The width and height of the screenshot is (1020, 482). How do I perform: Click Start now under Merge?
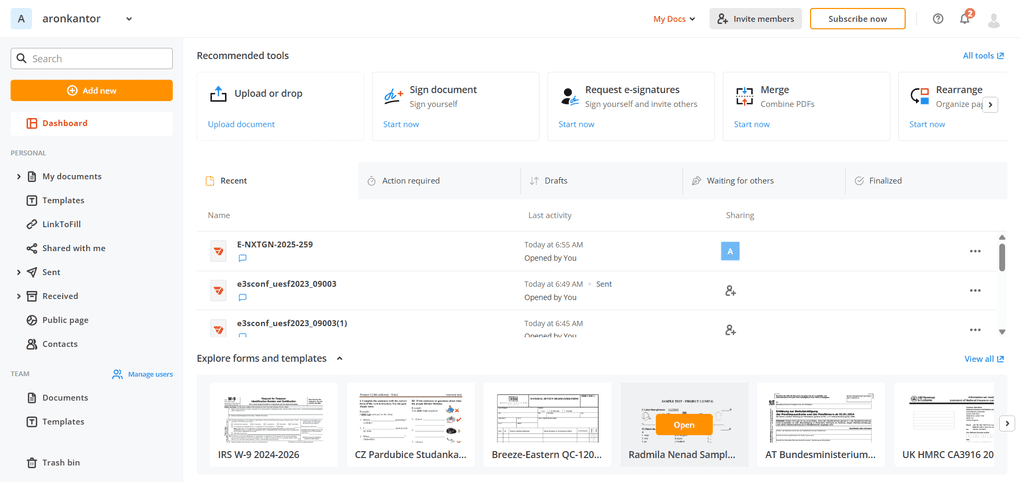[752, 124]
